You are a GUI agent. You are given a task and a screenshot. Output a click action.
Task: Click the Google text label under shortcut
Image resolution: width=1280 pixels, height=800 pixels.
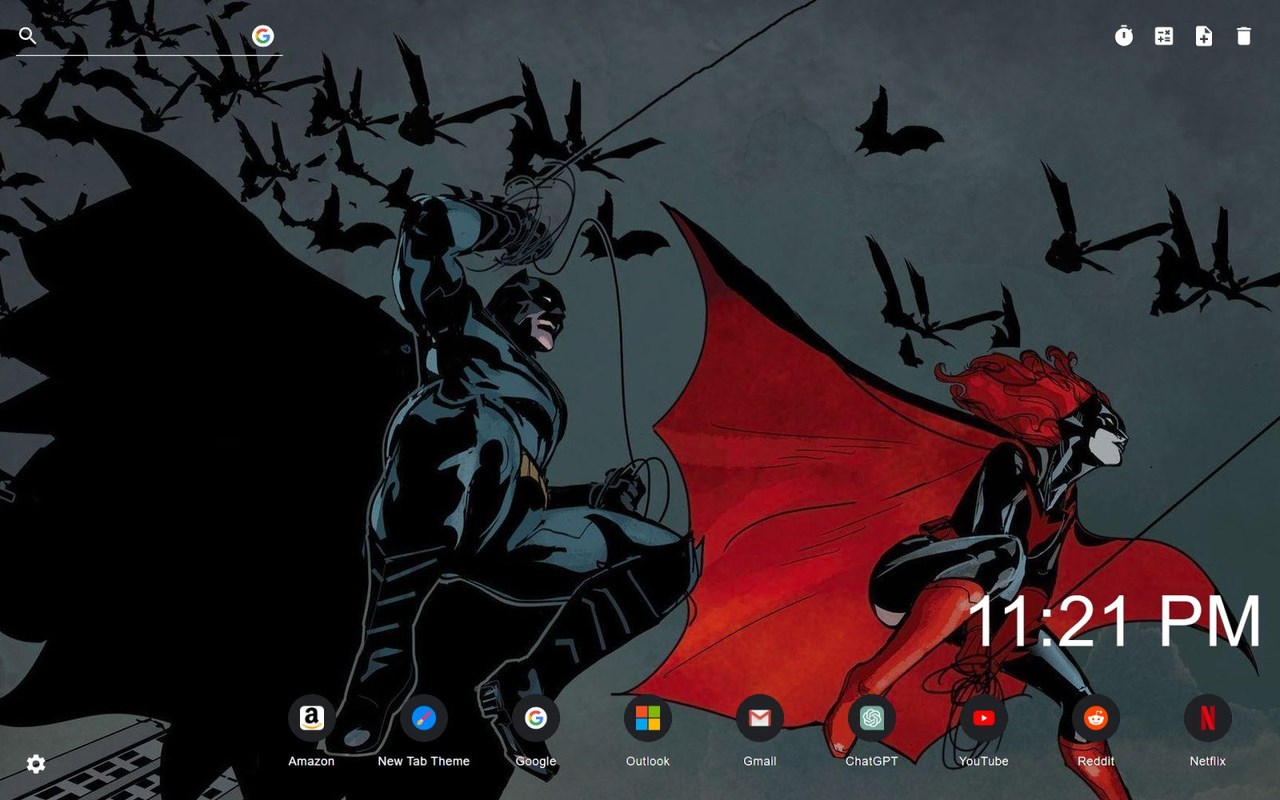(536, 761)
